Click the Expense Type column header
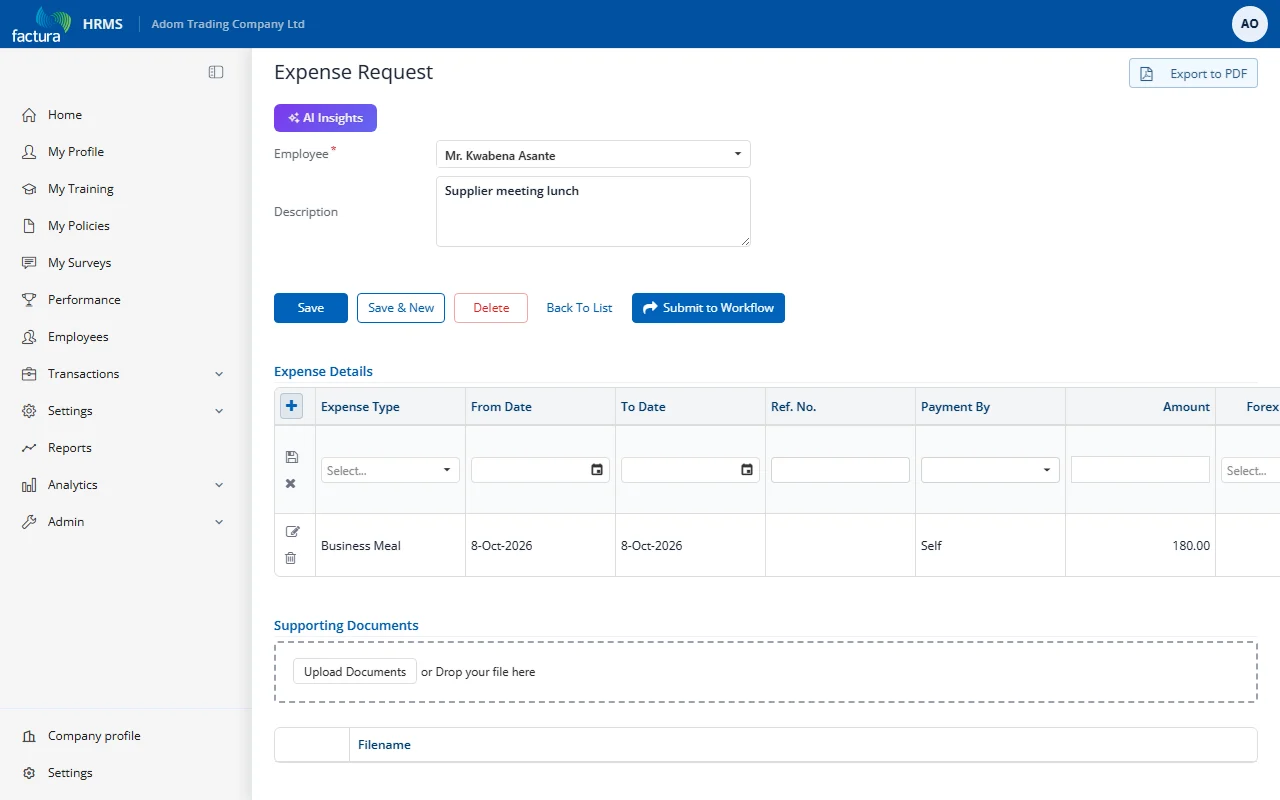The height and width of the screenshot is (800, 1280). pos(390,407)
